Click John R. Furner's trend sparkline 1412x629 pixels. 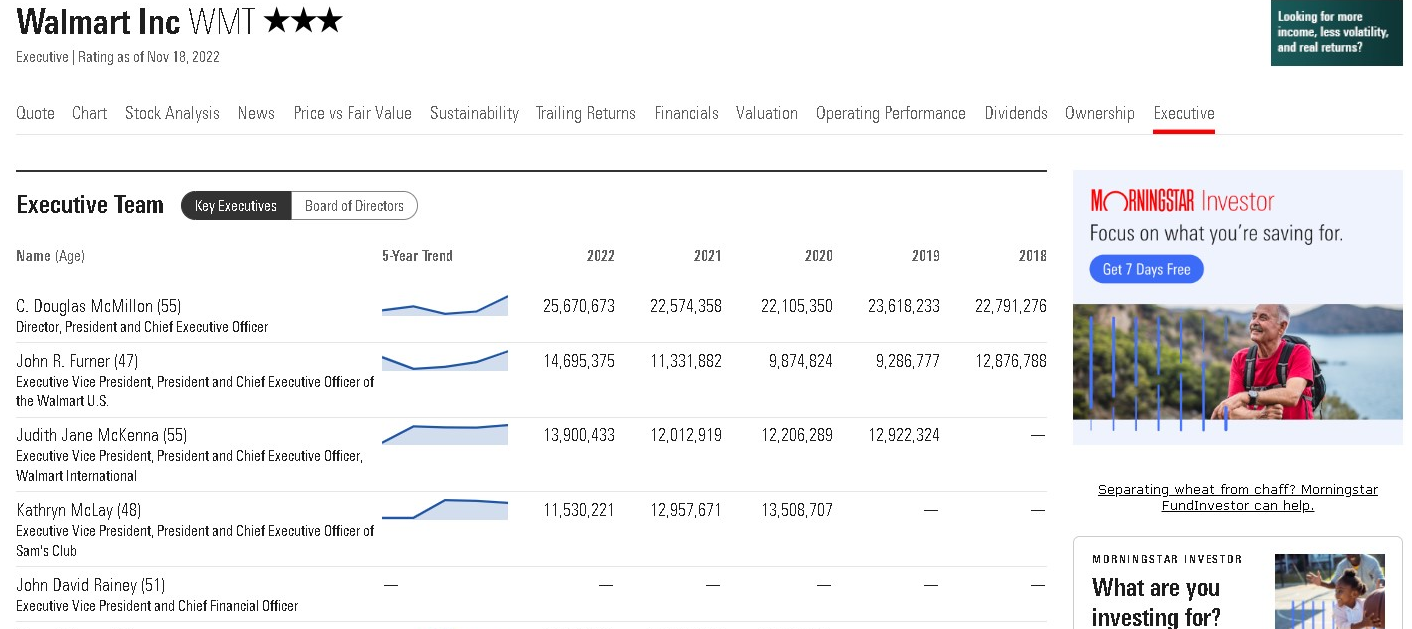coord(445,361)
